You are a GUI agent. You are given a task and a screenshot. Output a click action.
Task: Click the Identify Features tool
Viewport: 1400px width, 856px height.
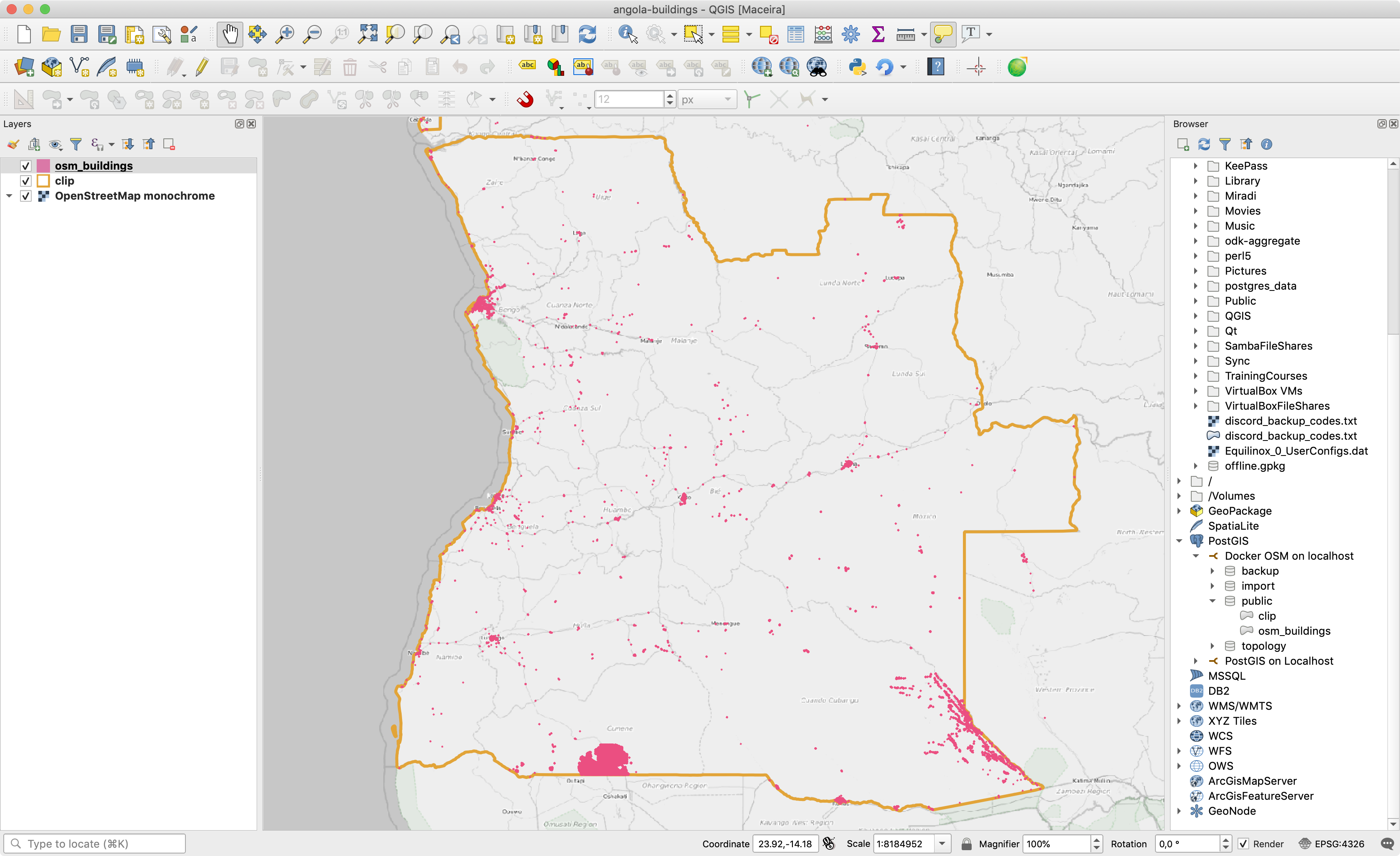627,34
